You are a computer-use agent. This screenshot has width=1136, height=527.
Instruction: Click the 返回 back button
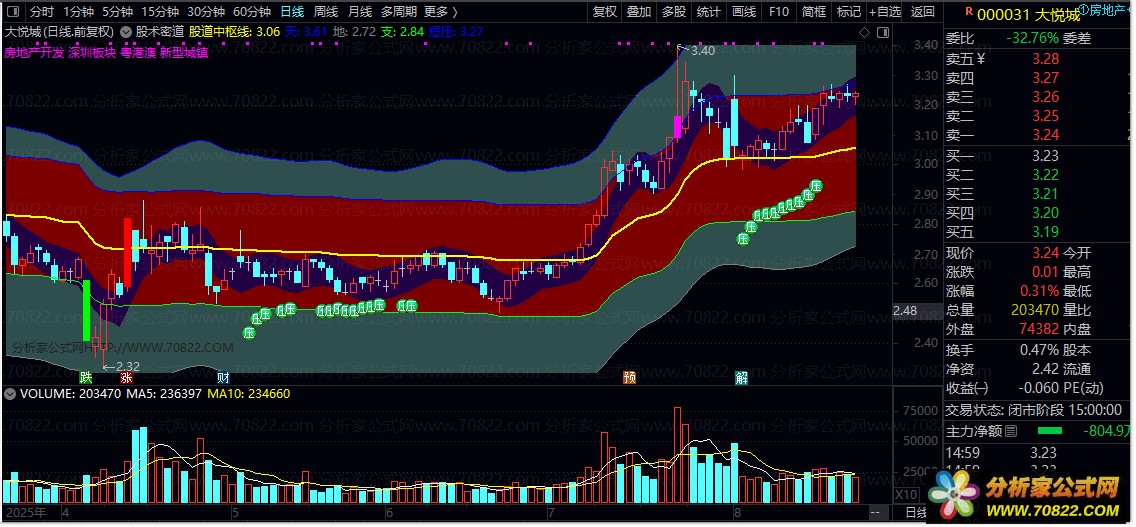click(x=922, y=12)
